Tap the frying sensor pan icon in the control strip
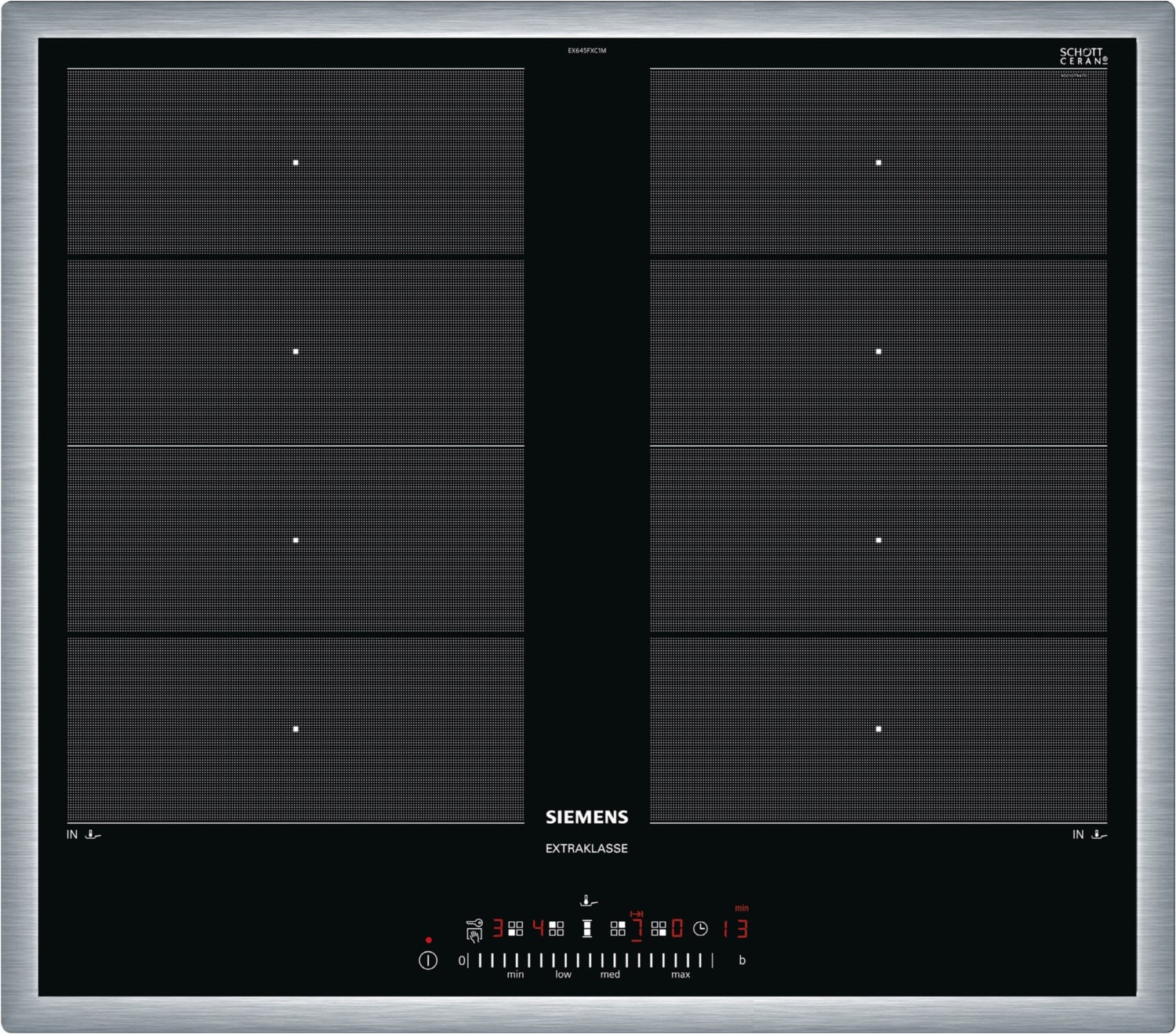 (x=589, y=902)
